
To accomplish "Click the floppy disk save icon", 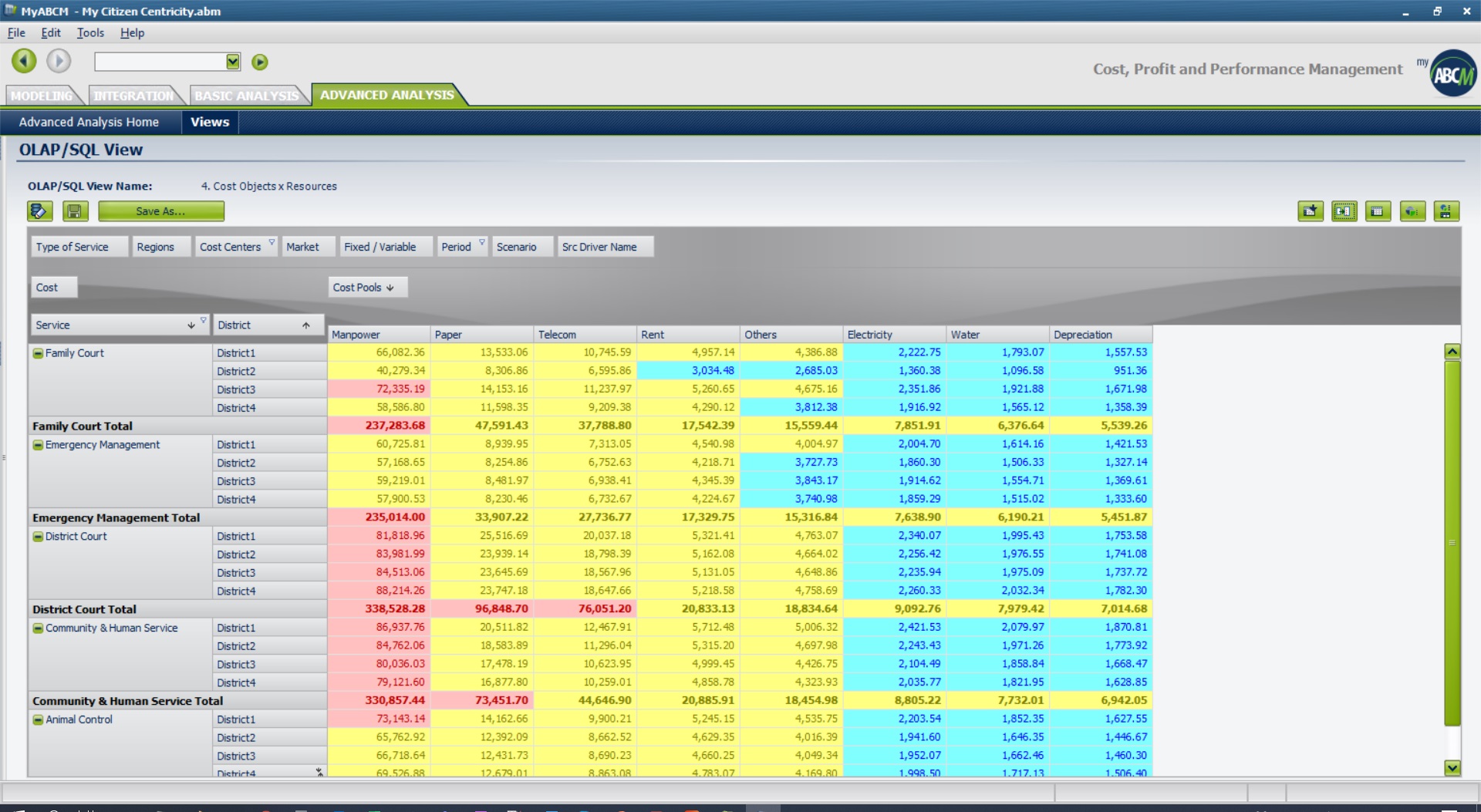I will point(75,211).
